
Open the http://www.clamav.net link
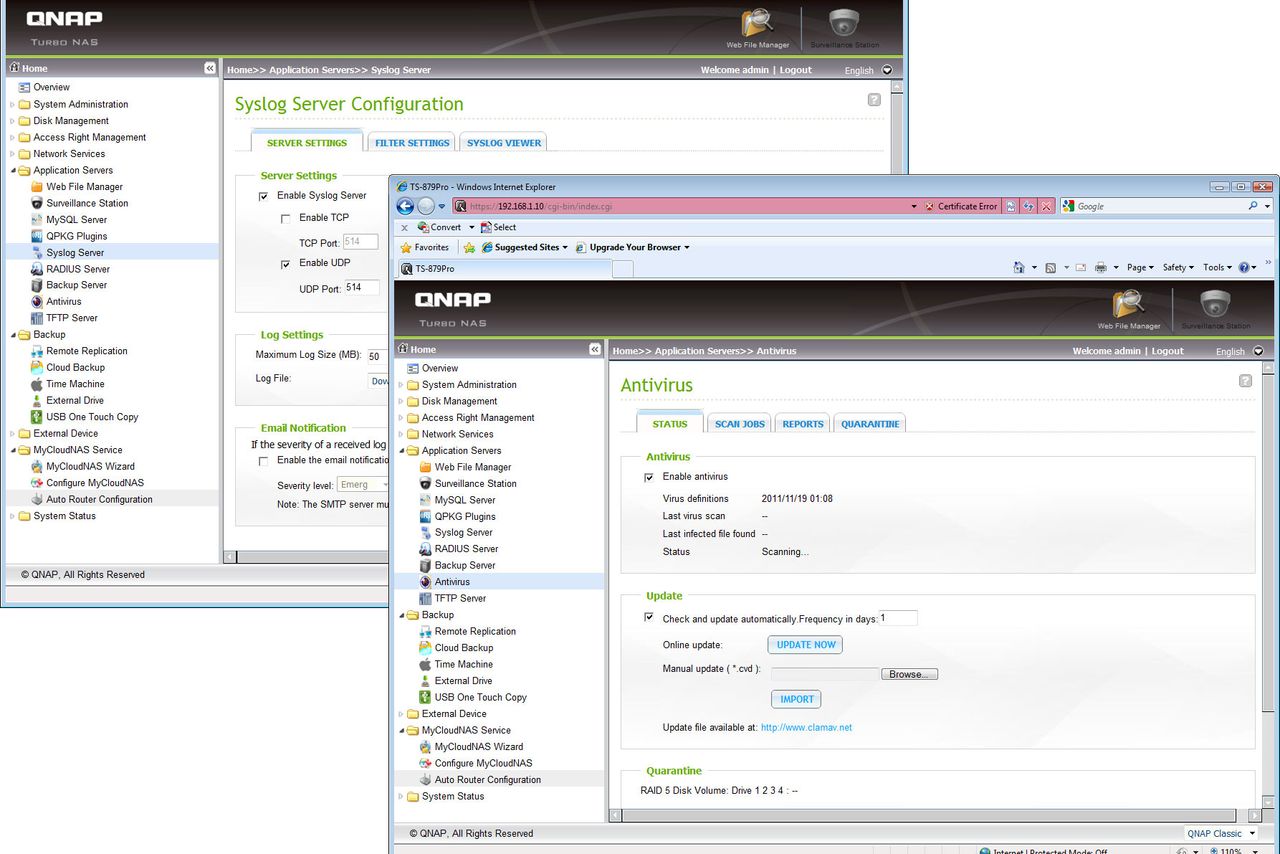[x=806, y=728]
